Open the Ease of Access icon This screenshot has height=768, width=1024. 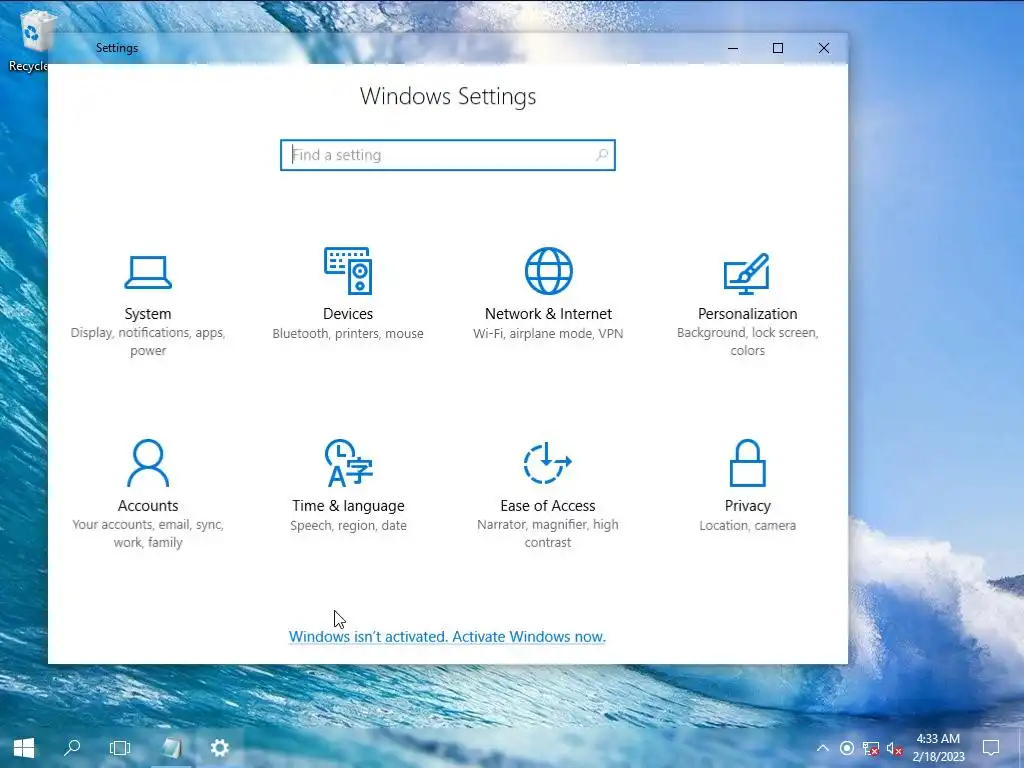tap(547, 463)
